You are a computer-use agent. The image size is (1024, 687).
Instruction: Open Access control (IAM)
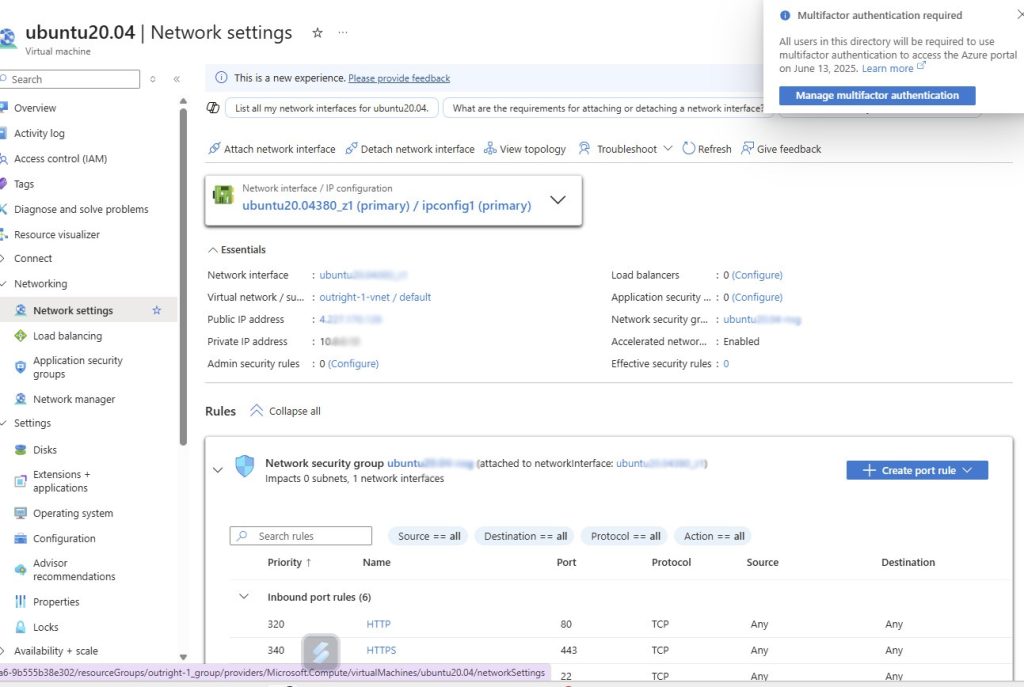pos(60,159)
